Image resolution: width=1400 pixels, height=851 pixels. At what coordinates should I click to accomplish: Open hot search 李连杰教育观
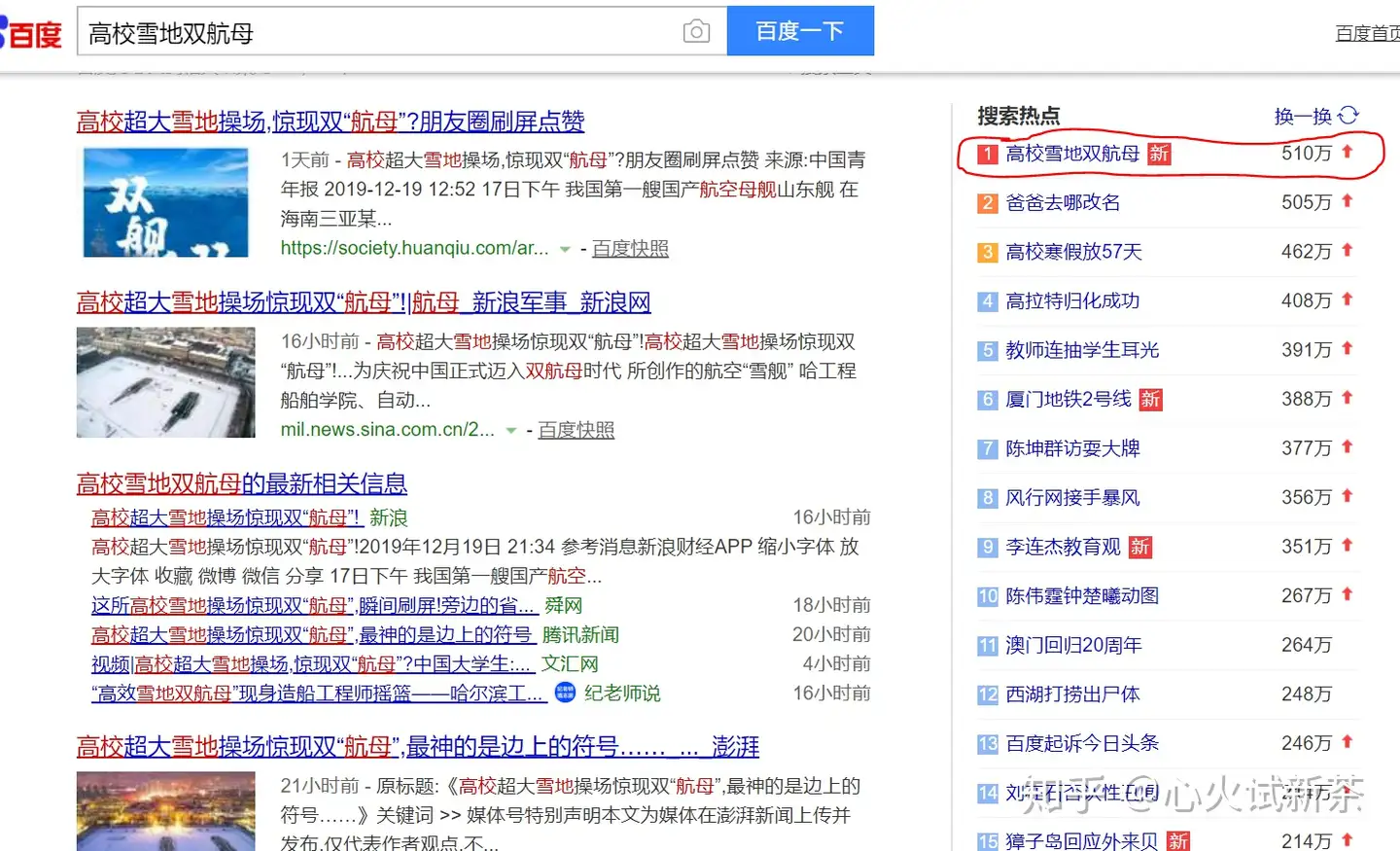(x=1063, y=547)
